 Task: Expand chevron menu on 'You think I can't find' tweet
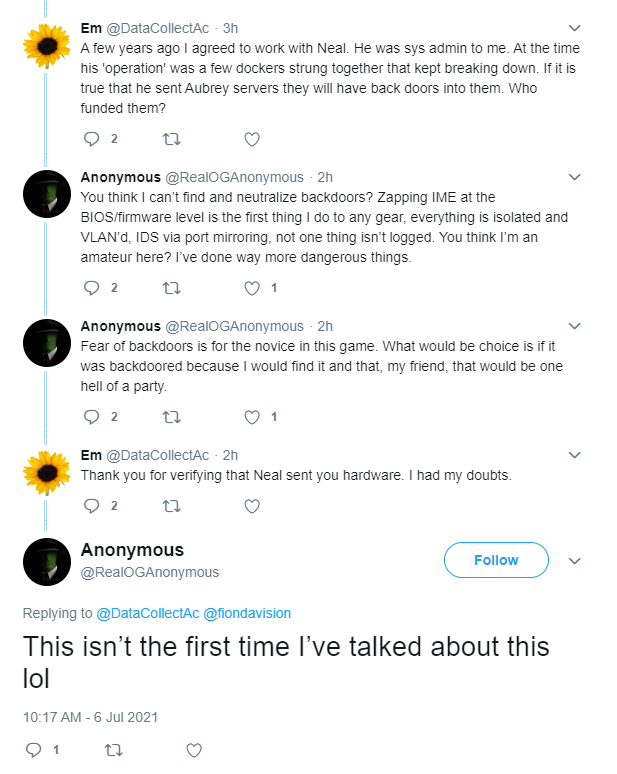[574, 177]
